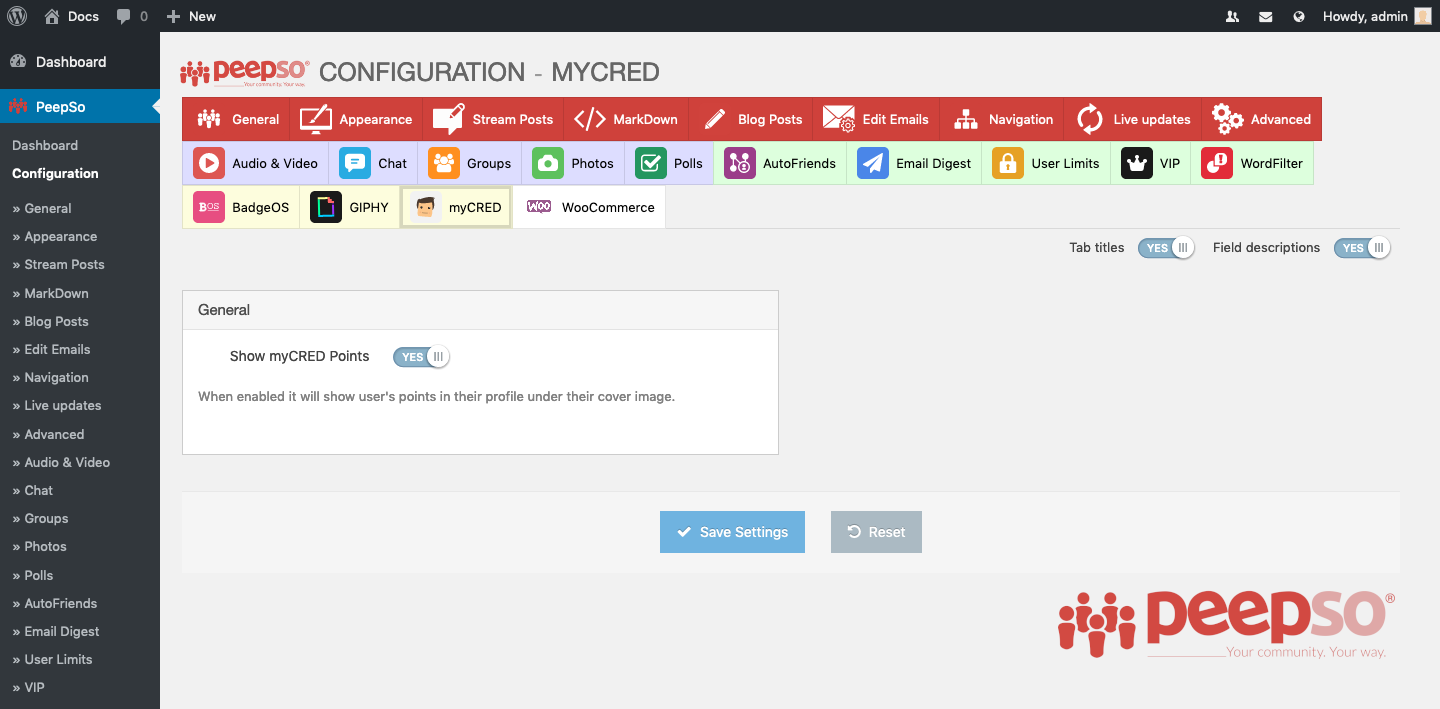The height and width of the screenshot is (709, 1440).
Task: Open Photos in the left sidebar submenu
Action: [39, 546]
